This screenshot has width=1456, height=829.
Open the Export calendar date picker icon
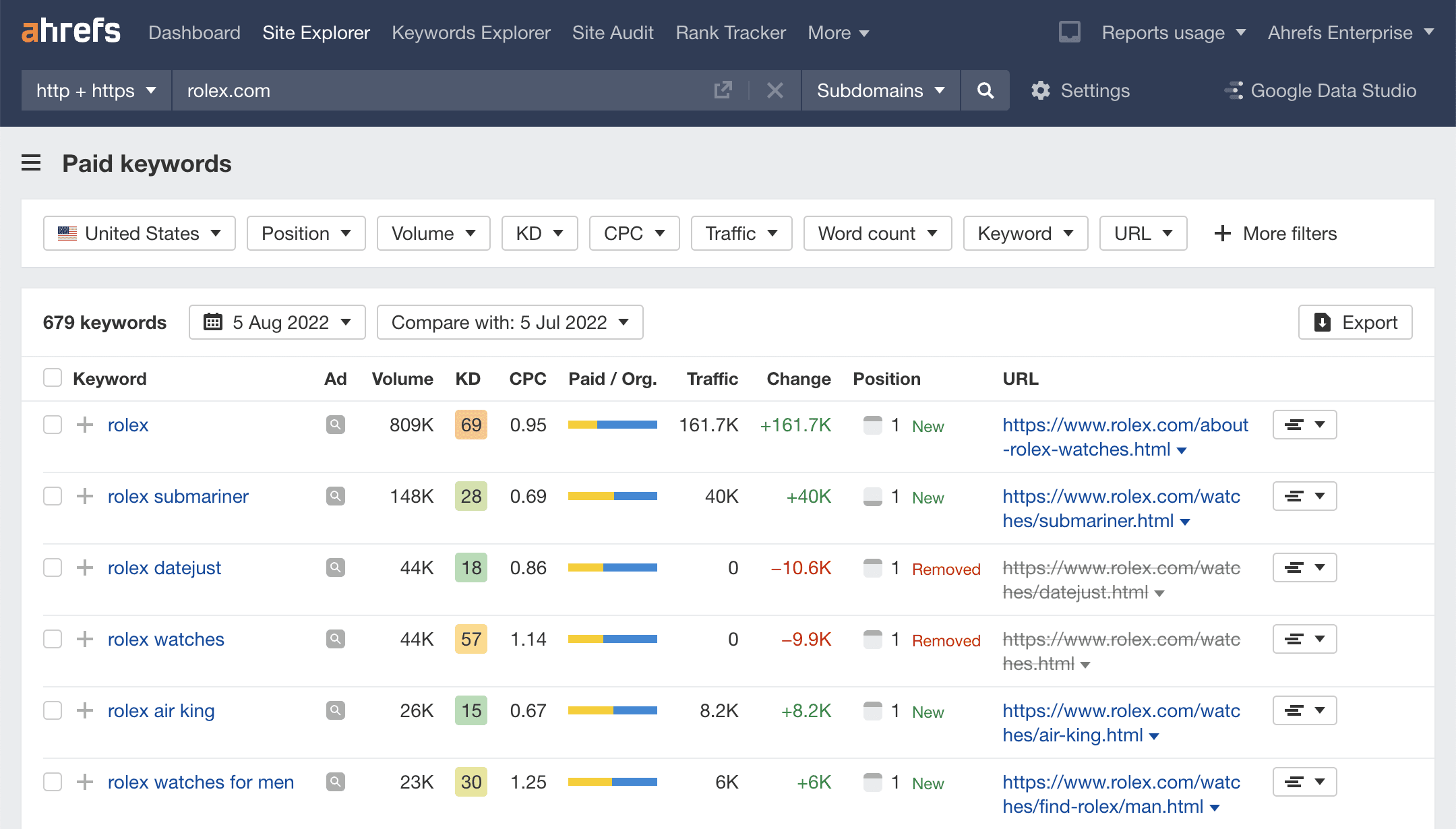(214, 322)
